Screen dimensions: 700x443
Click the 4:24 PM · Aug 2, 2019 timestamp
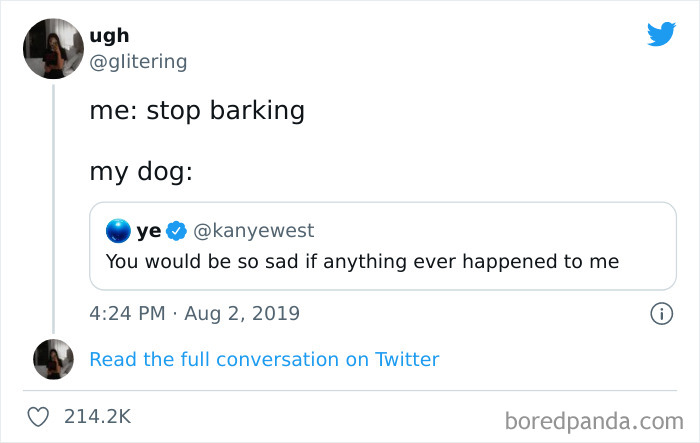pos(194,313)
